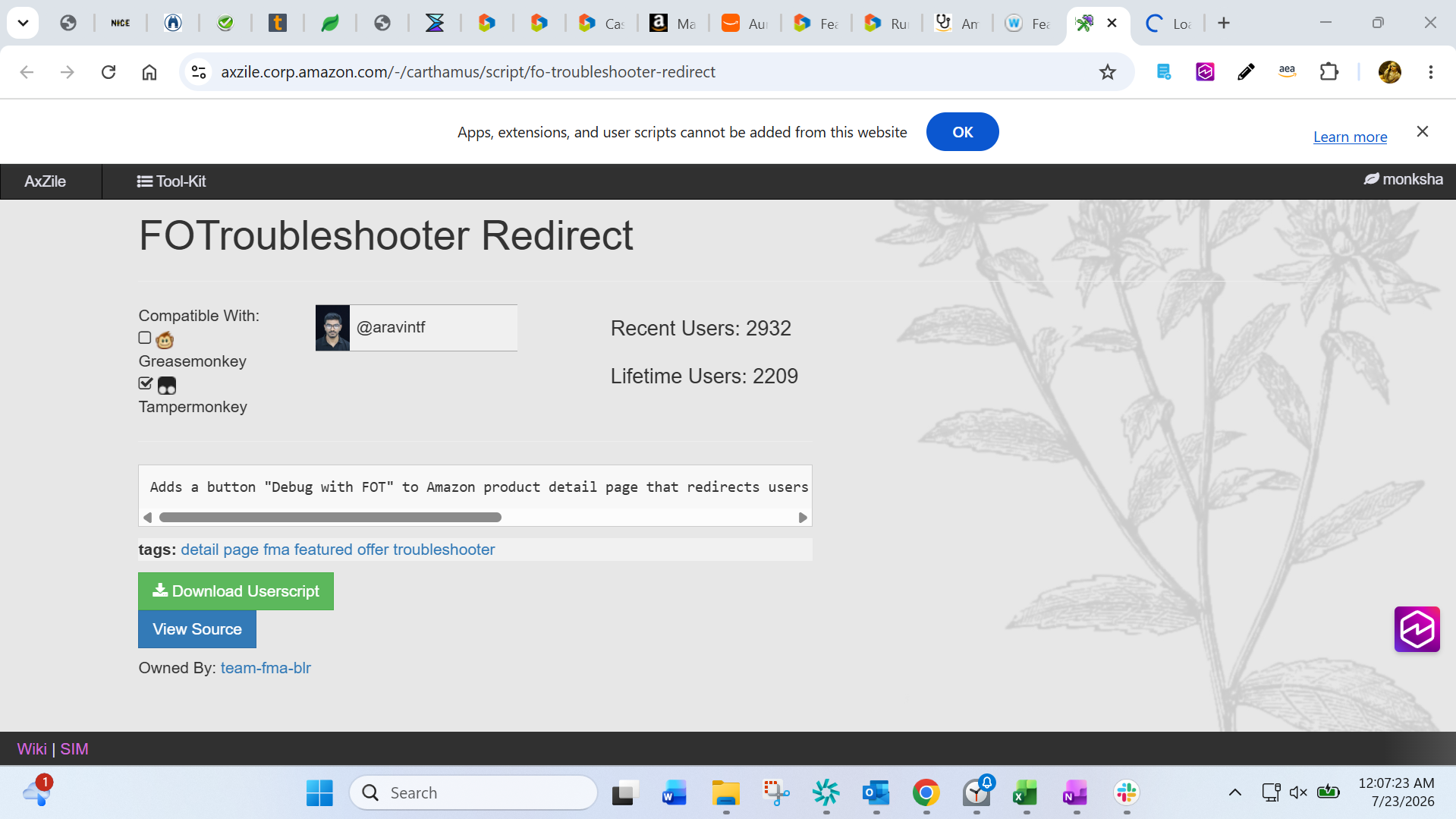Go to AxZile home
The image size is (1456, 819).
[45, 181]
